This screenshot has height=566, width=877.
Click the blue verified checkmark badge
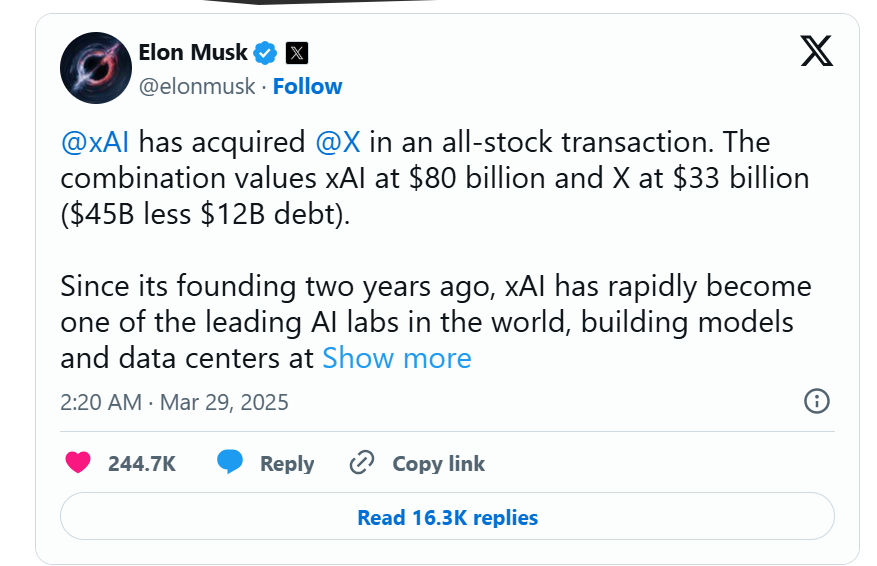[x=265, y=53]
